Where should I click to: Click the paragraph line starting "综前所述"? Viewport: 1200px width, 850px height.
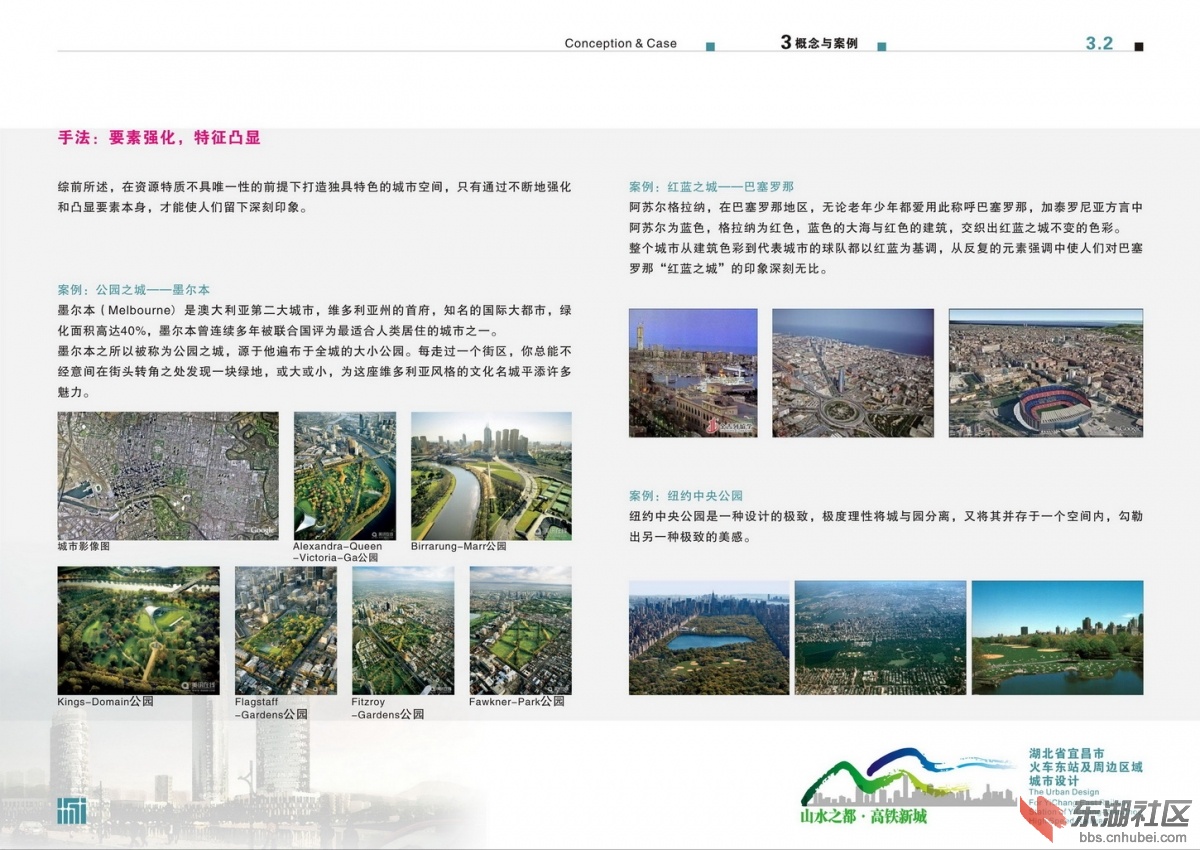click(x=315, y=187)
